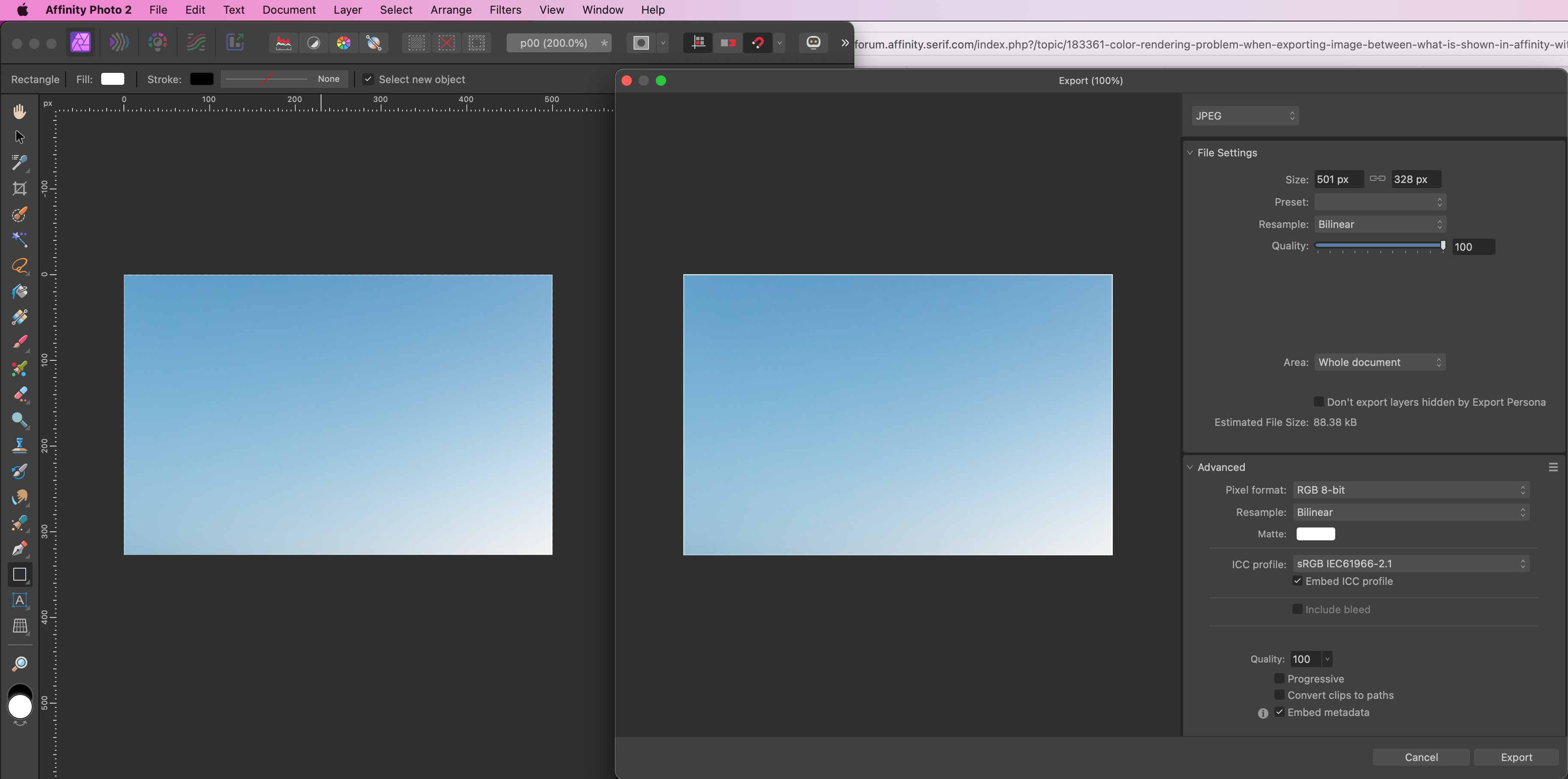Uncheck Embed ICC profile
Viewport: 1568px width, 779px height.
[1297, 581]
